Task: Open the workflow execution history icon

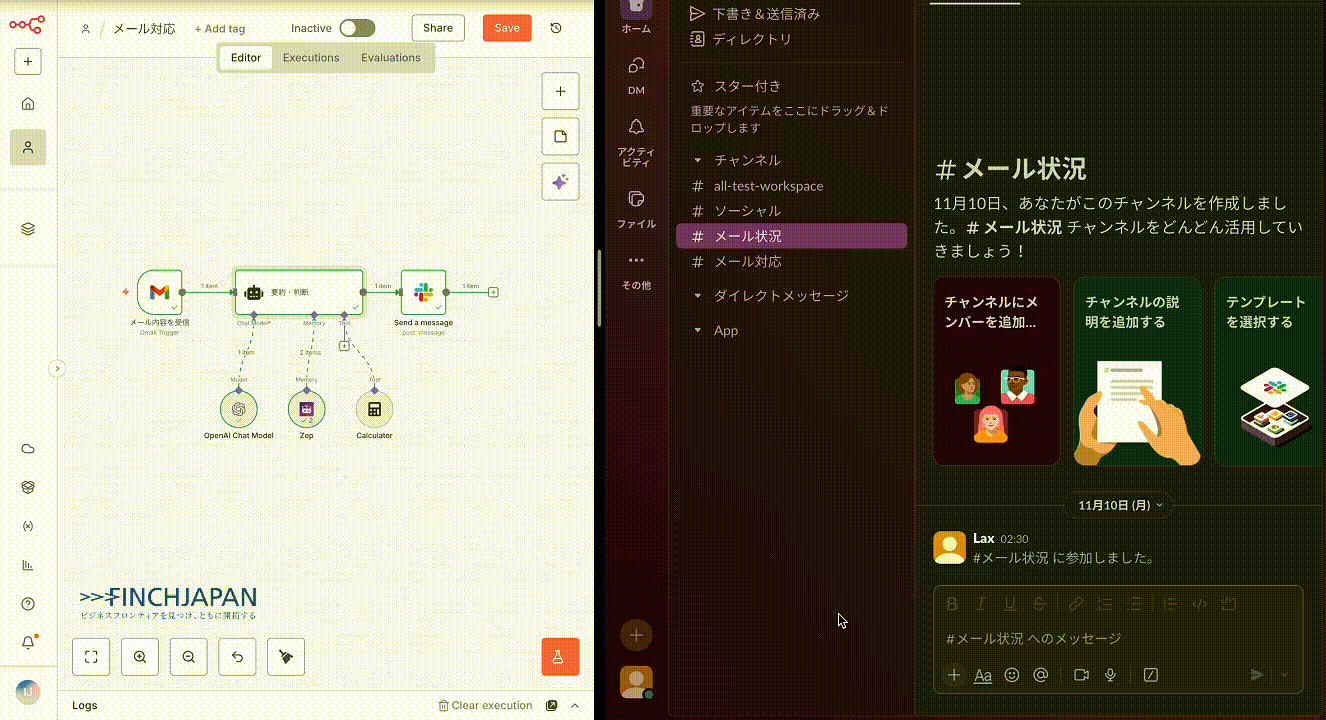Action: click(x=556, y=28)
